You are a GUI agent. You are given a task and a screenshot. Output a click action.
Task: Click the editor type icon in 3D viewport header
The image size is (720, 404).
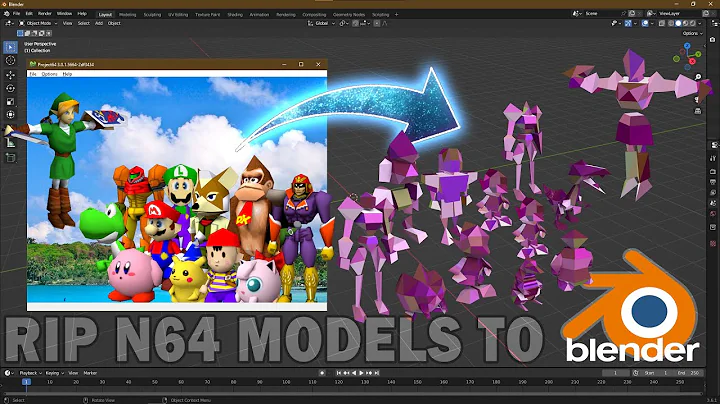9,23
